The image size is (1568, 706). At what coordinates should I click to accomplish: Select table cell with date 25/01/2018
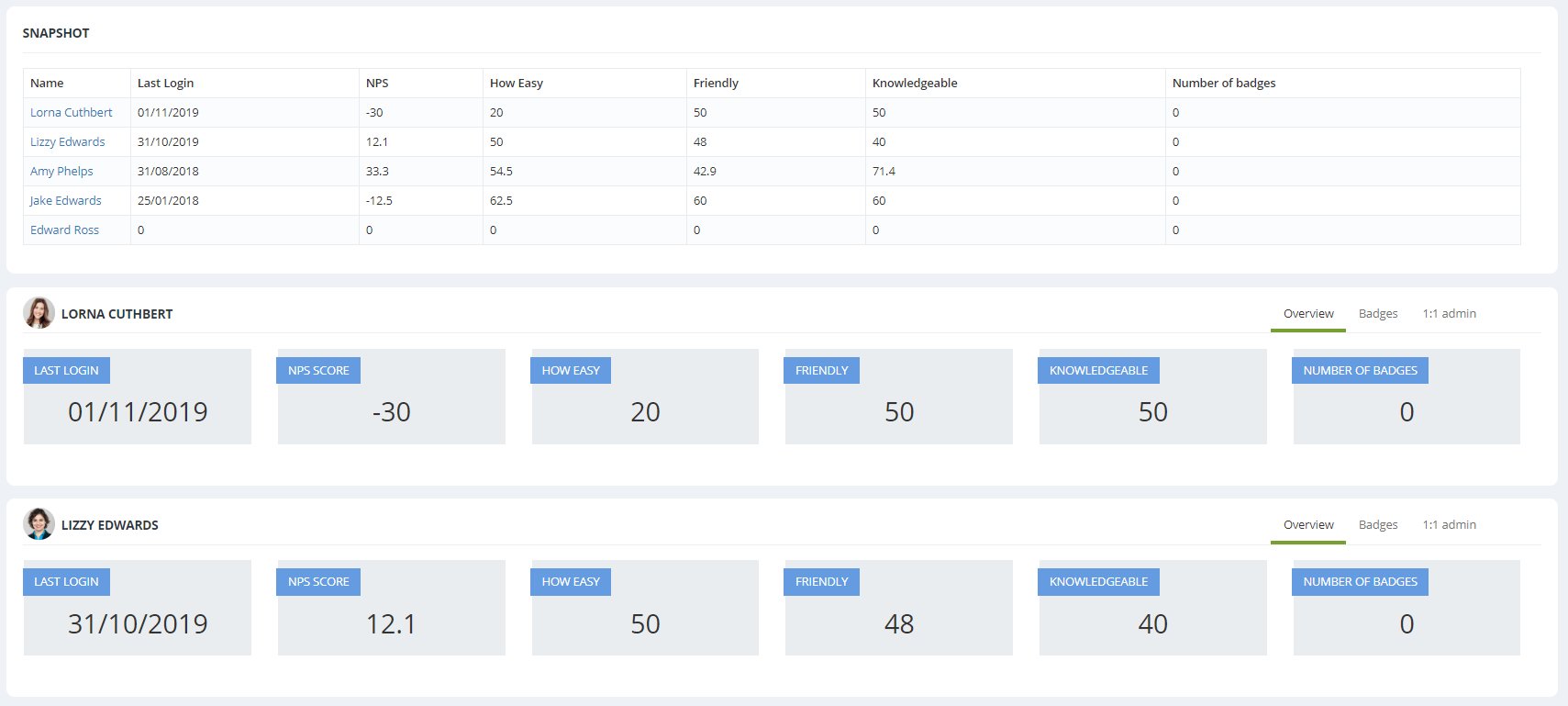tap(245, 200)
